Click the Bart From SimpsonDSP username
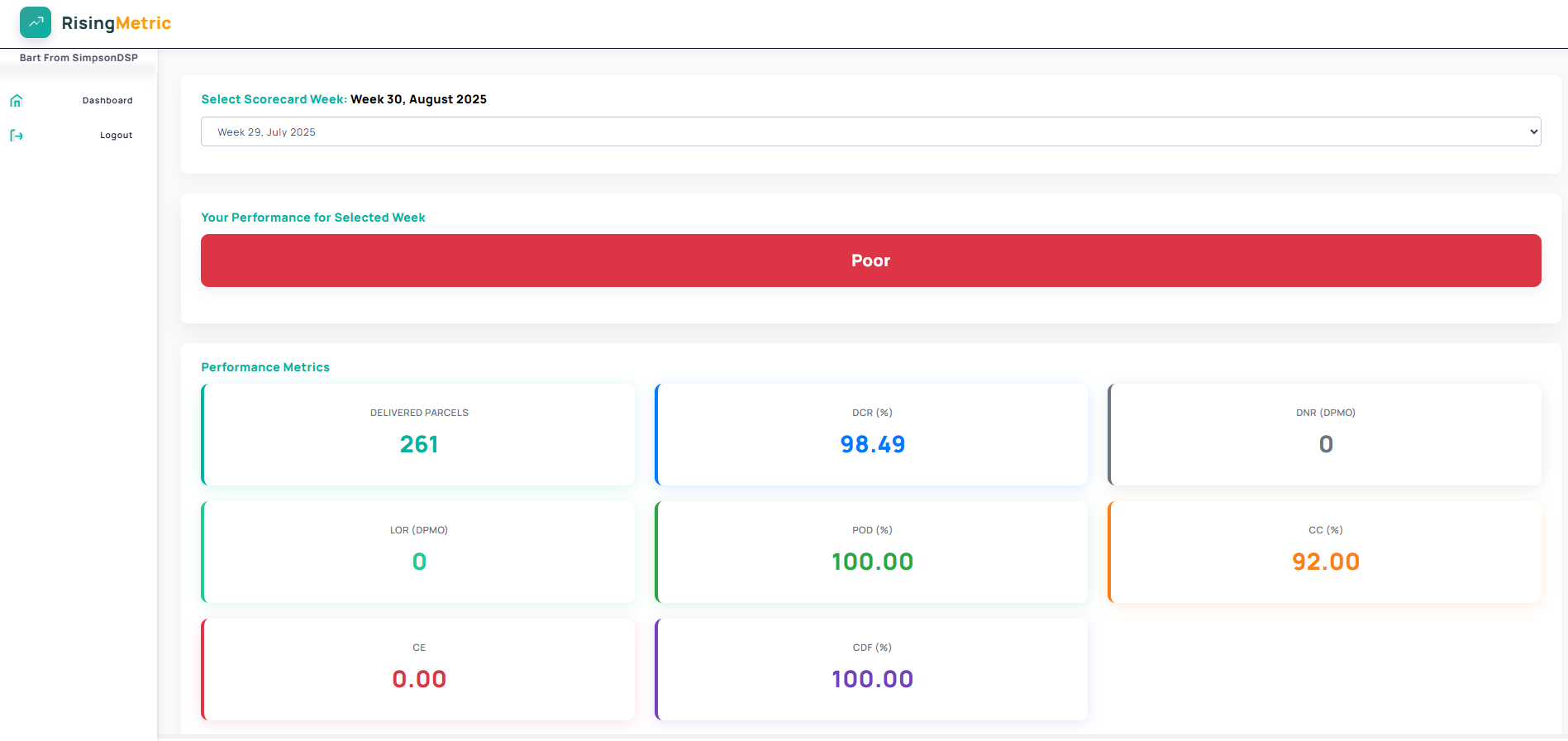The width and height of the screenshot is (1568, 741). coord(79,58)
